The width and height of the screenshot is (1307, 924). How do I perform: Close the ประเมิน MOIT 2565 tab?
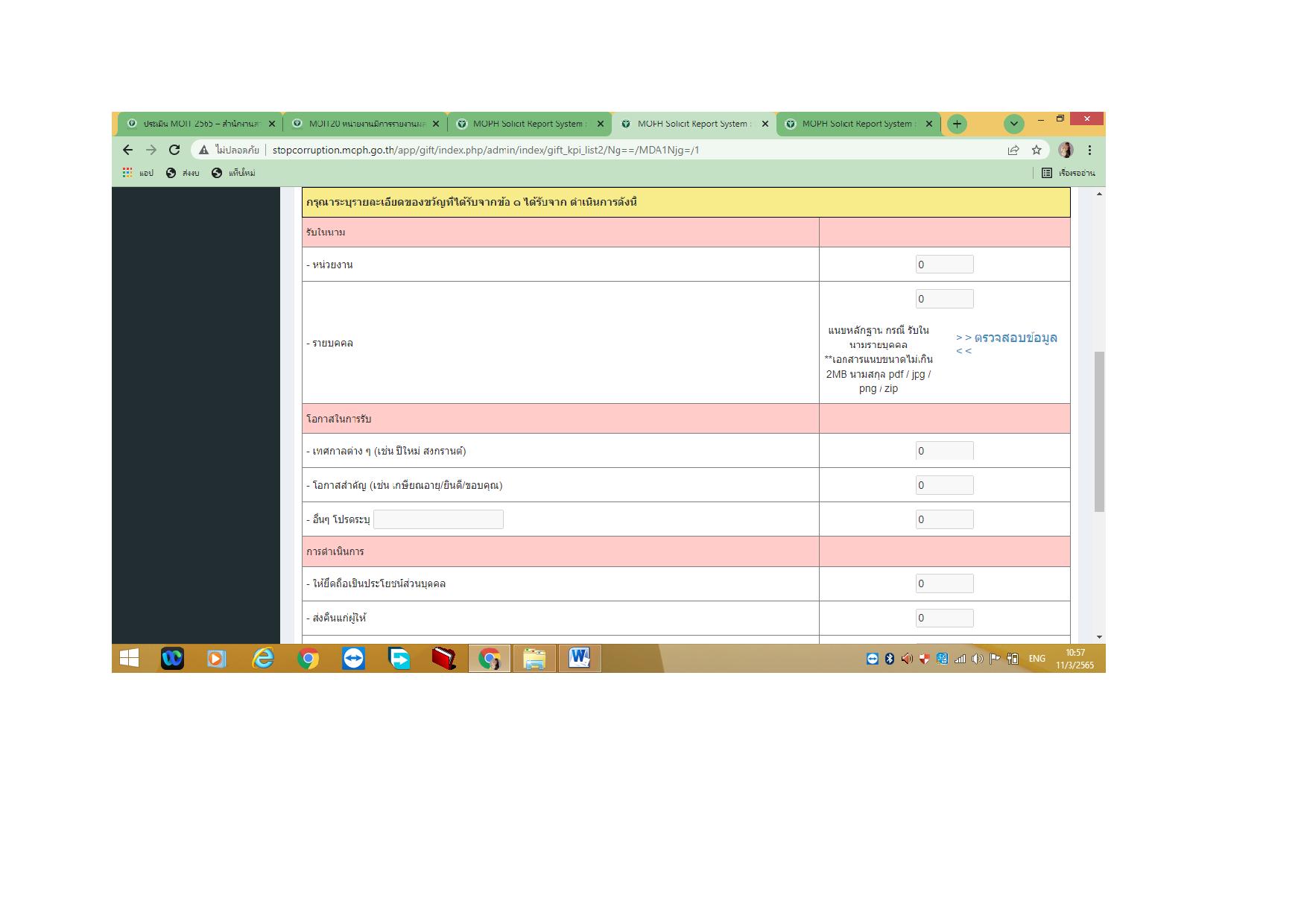pyautogui.click(x=272, y=124)
